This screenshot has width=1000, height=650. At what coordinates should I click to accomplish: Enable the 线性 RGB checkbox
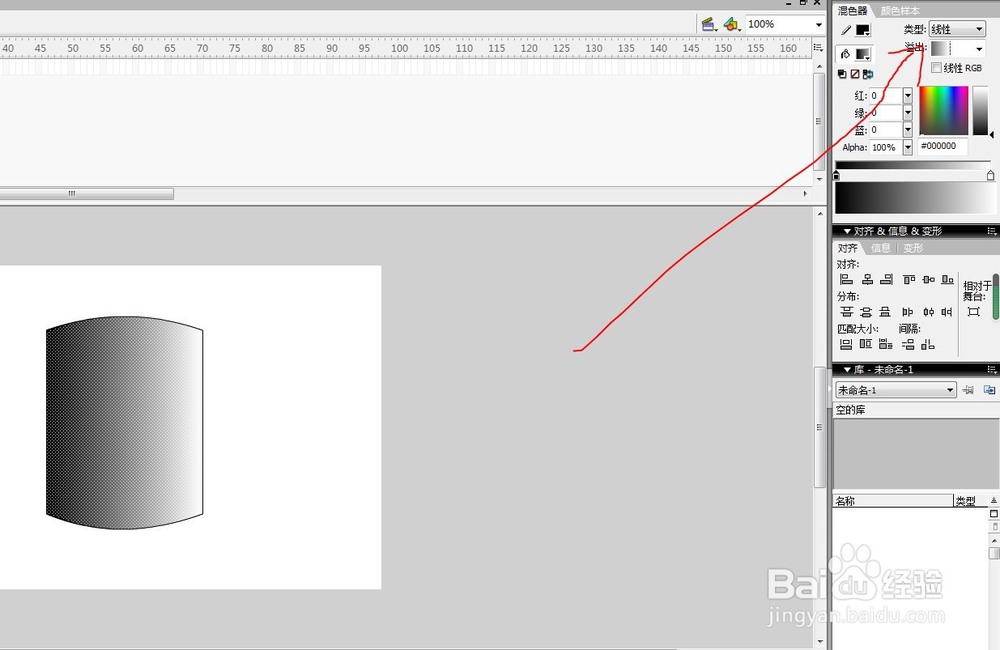936,68
